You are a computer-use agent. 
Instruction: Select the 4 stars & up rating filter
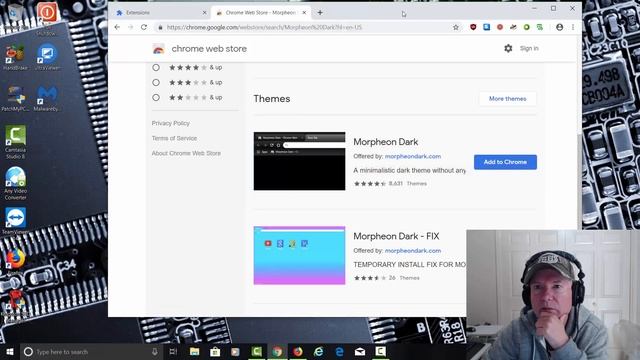pyautogui.click(x=156, y=67)
